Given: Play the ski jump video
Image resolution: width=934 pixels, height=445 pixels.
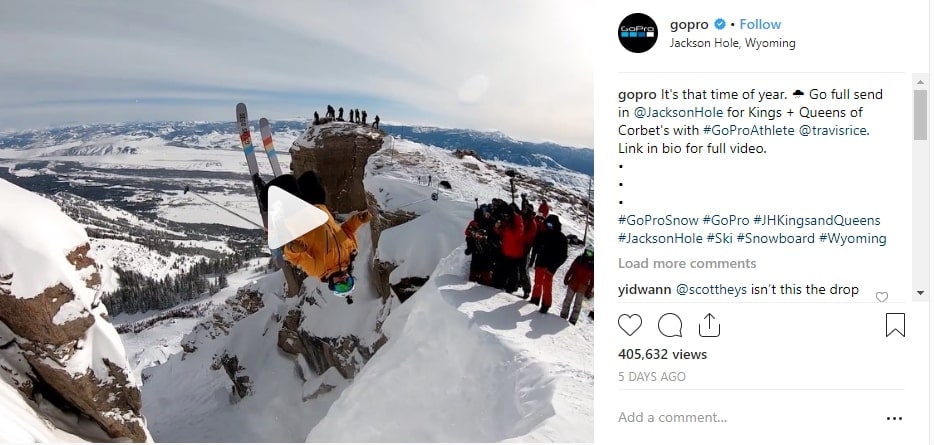Looking at the screenshot, I should [297, 217].
